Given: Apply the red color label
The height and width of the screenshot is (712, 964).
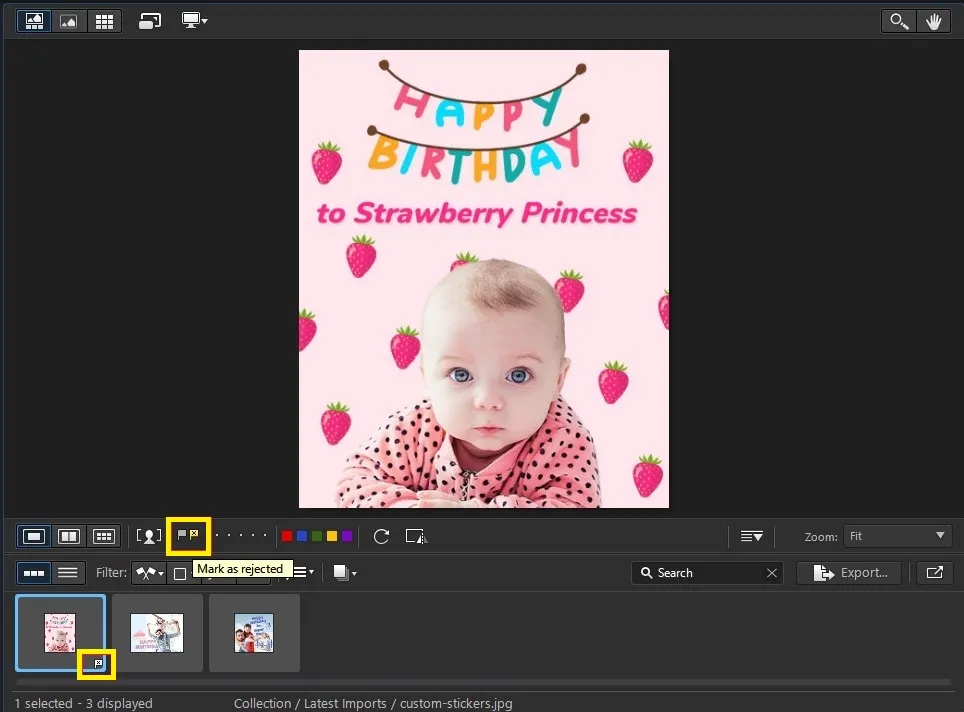Looking at the screenshot, I should point(287,536).
